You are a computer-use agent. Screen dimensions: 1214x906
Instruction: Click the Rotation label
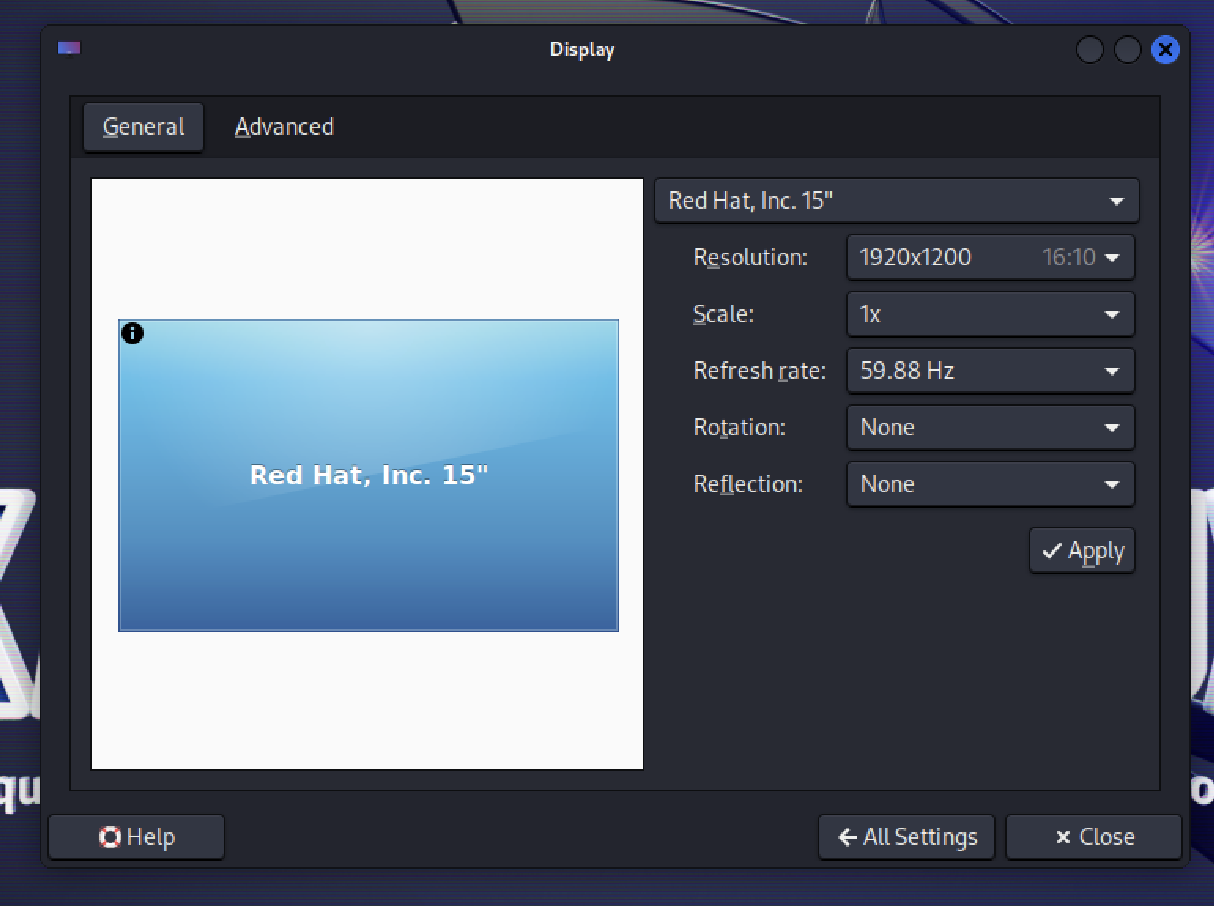click(x=739, y=427)
